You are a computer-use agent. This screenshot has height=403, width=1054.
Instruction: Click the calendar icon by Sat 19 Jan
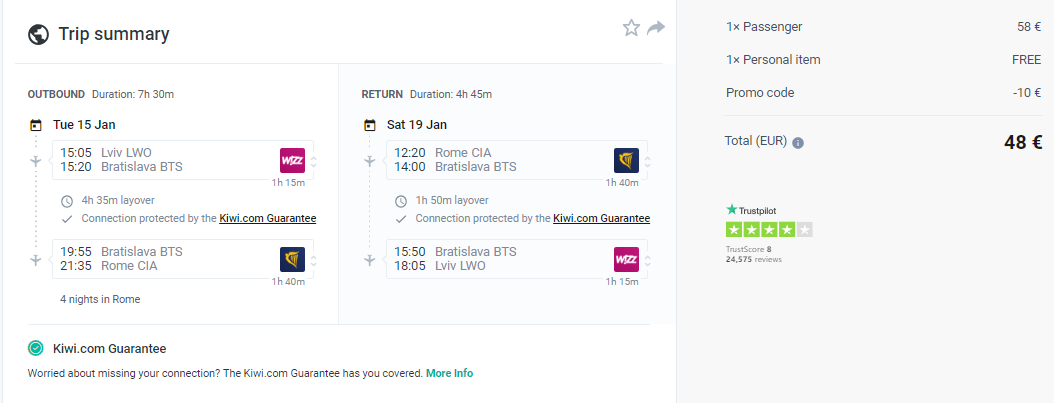pyautogui.click(x=370, y=126)
